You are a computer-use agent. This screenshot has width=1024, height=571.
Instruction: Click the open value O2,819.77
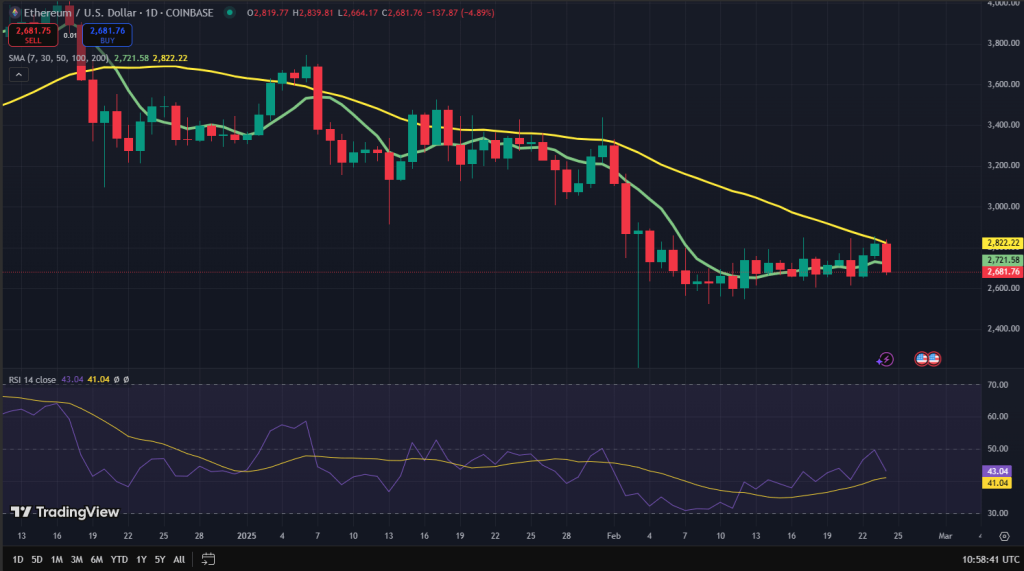(x=267, y=12)
